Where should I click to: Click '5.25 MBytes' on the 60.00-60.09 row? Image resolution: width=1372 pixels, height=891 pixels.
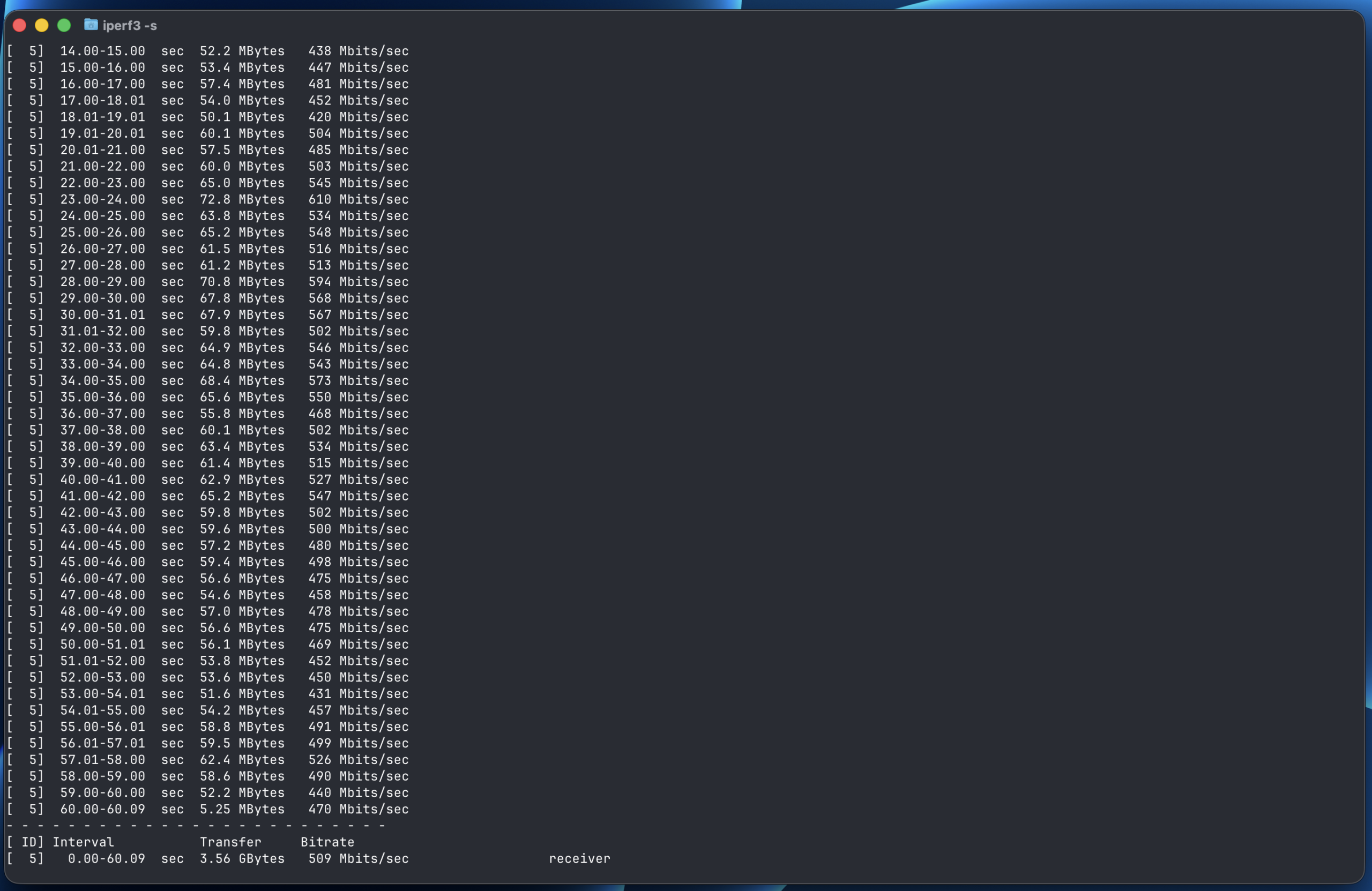(x=242, y=809)
